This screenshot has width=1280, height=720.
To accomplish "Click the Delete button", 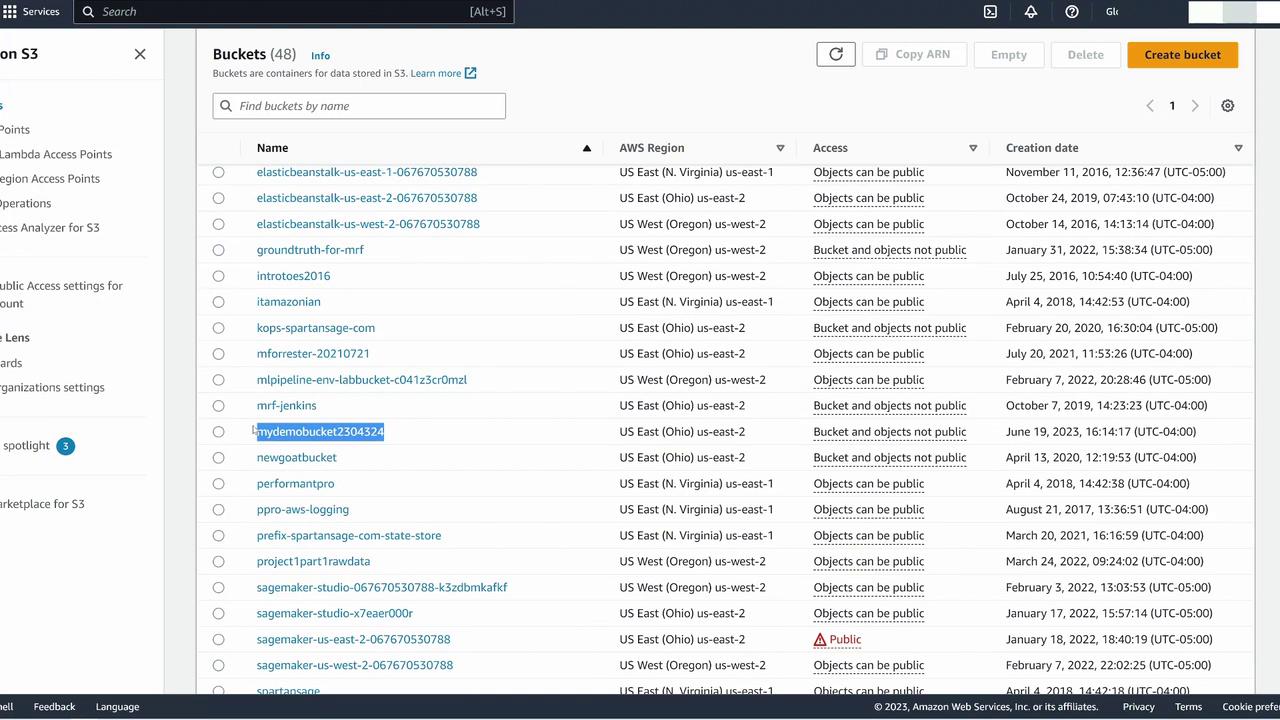I will (1085, 54).
